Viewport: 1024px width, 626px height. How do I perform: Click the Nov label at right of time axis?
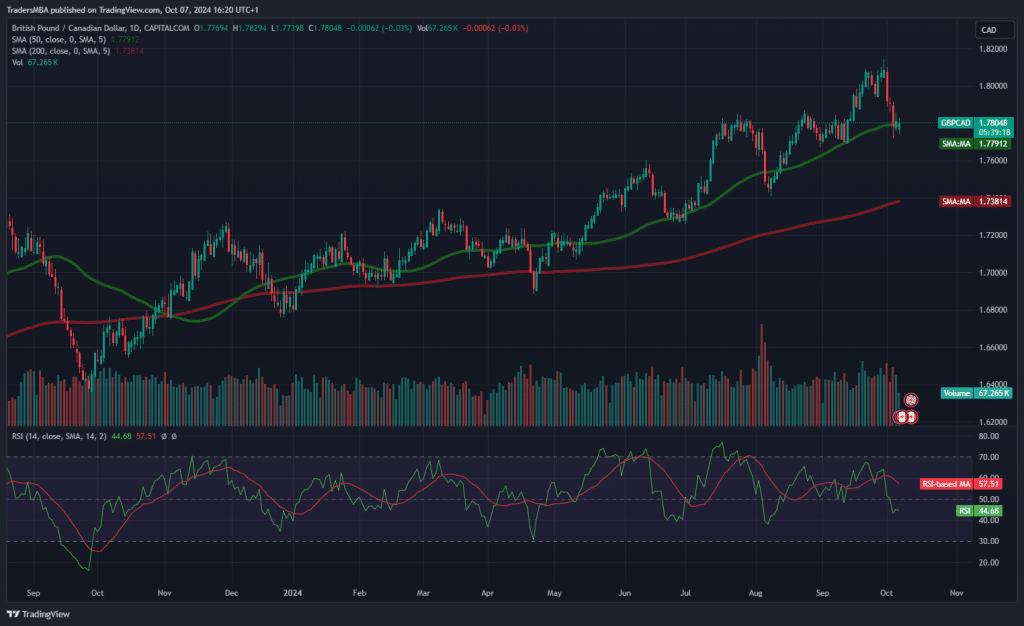pyautogui.click(x=955, y=592)
